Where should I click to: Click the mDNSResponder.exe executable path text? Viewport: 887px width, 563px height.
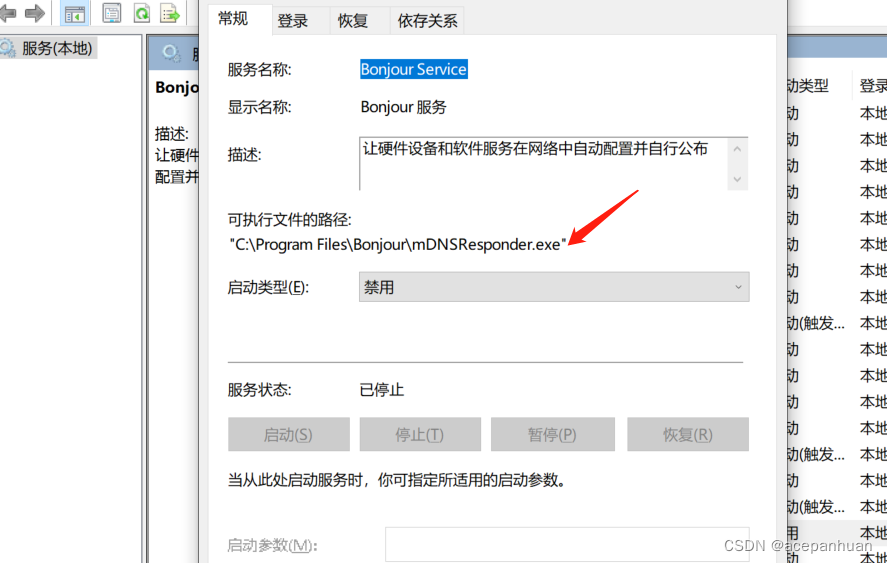(398, 244)
